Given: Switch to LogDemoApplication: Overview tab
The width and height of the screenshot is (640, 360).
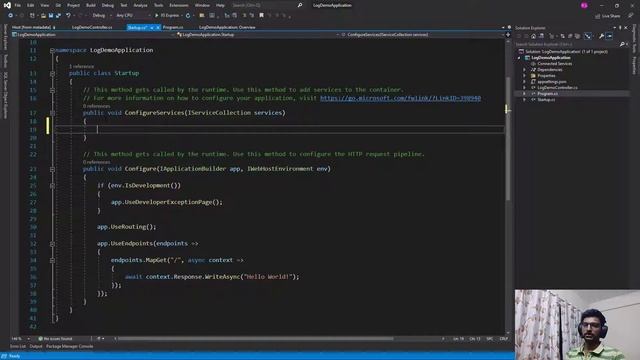Looking at the screenshot, I should [x=227, y=27].
